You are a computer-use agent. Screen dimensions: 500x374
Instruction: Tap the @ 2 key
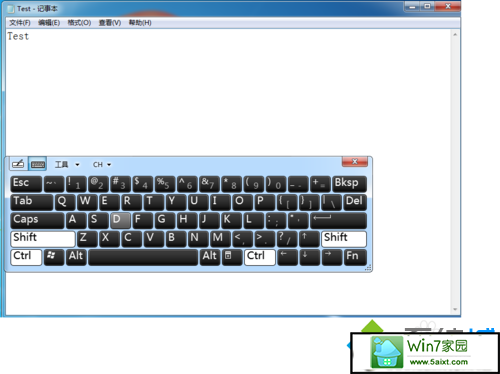(x=98, y=184)
